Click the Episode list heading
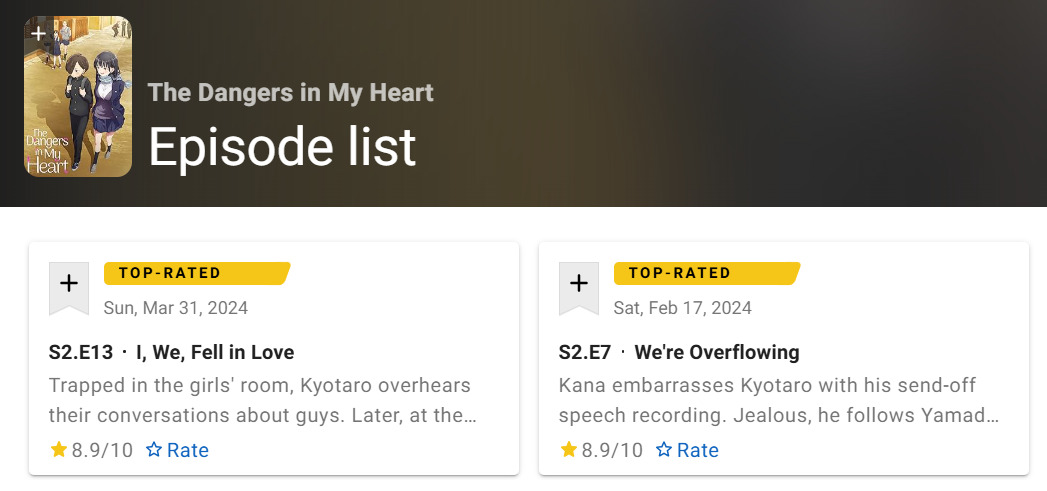This screenshot has width=1047, height=491. [x=282, y=147]
